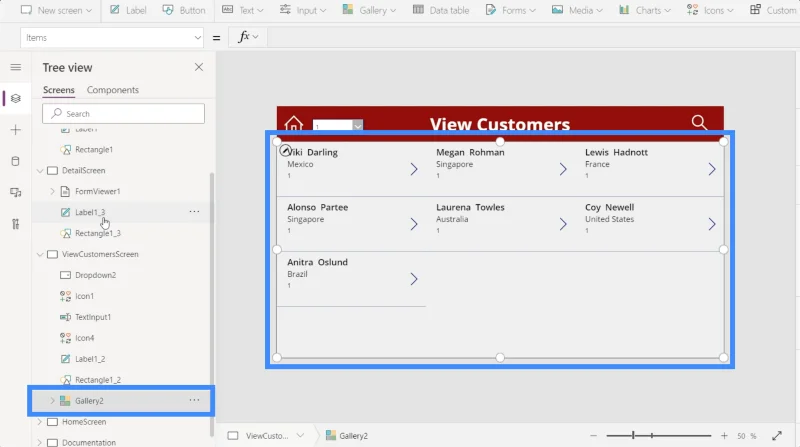
Task: Click the Insert plus icon in sidebar
Action: [x=16, y=130]
